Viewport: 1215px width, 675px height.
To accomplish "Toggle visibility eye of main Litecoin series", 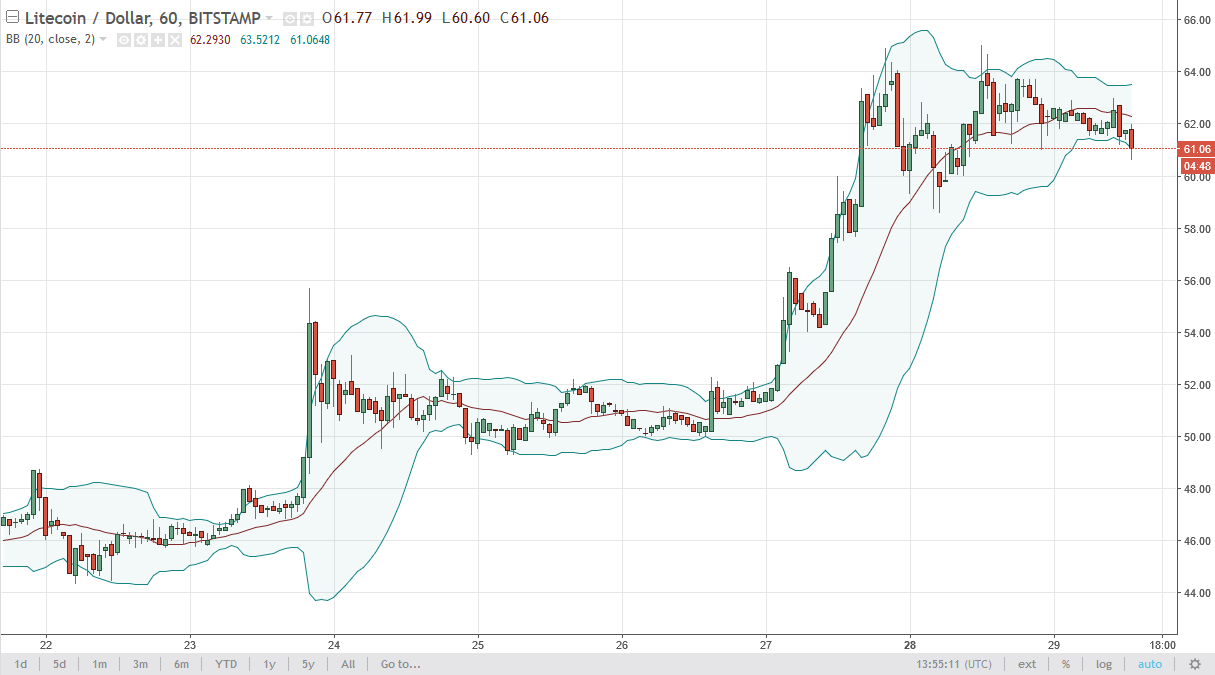I will click(289, 19).
